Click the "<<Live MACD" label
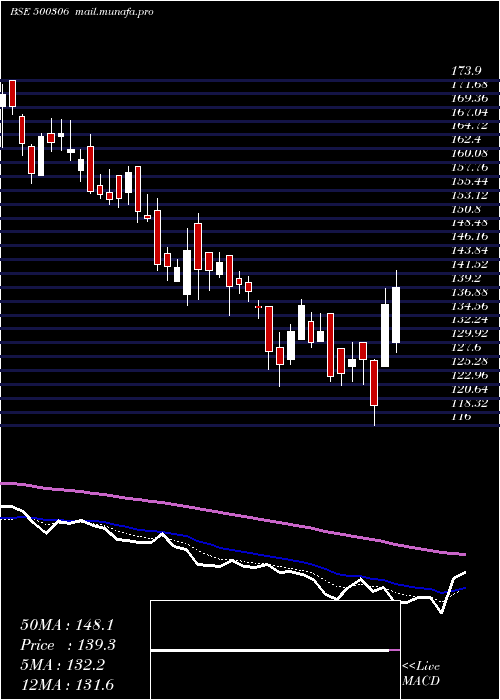This screenshot has height=700, width=500. click(421, 673)
